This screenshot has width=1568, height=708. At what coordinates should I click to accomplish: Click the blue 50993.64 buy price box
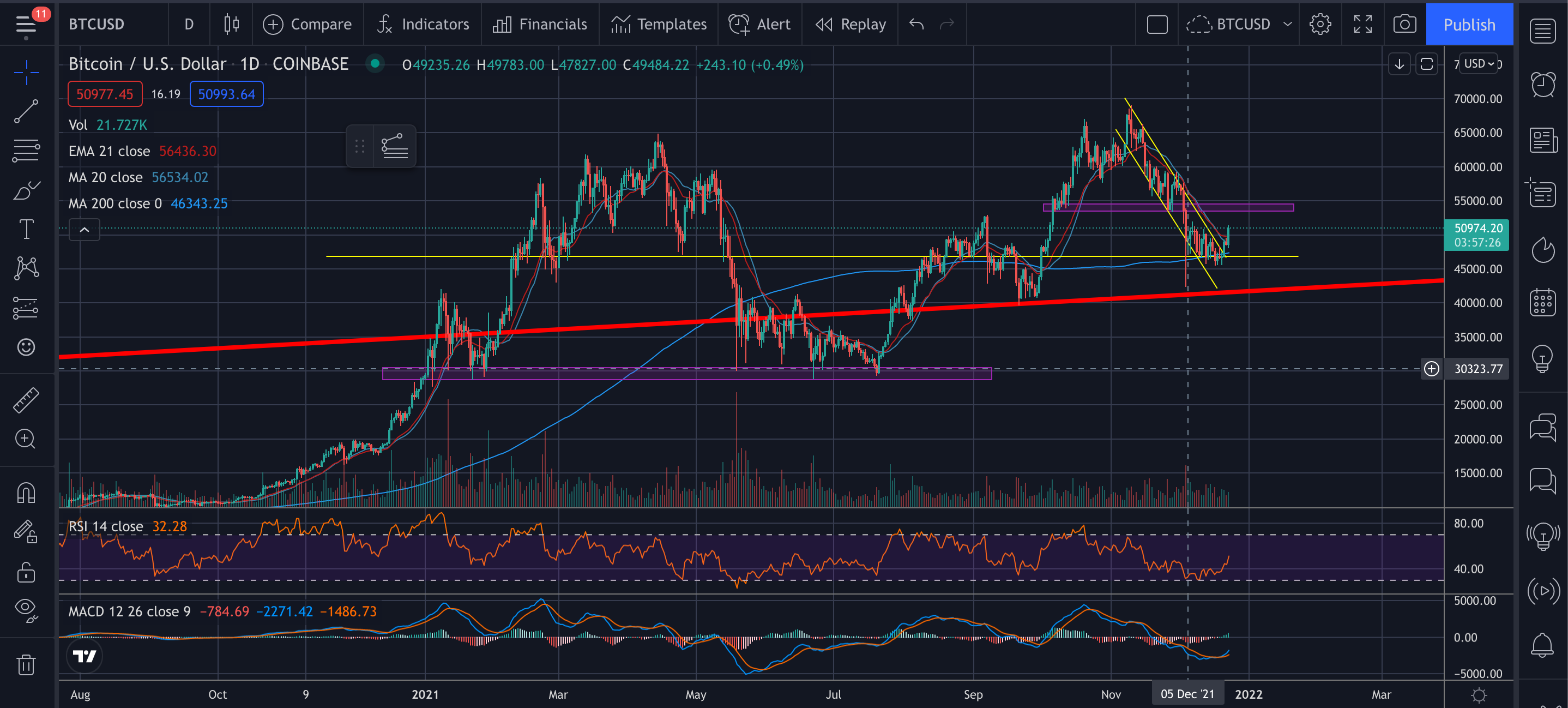[226, 94]
